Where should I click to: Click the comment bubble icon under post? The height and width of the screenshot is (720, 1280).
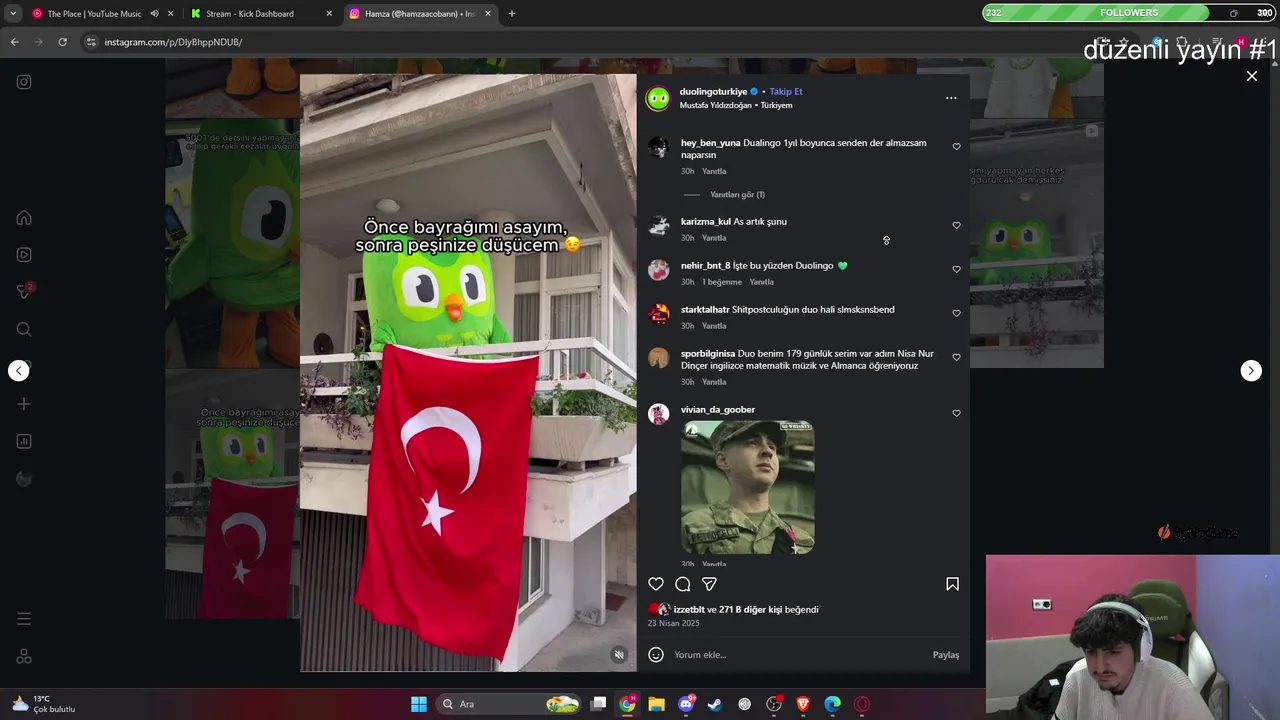point(683,584)
